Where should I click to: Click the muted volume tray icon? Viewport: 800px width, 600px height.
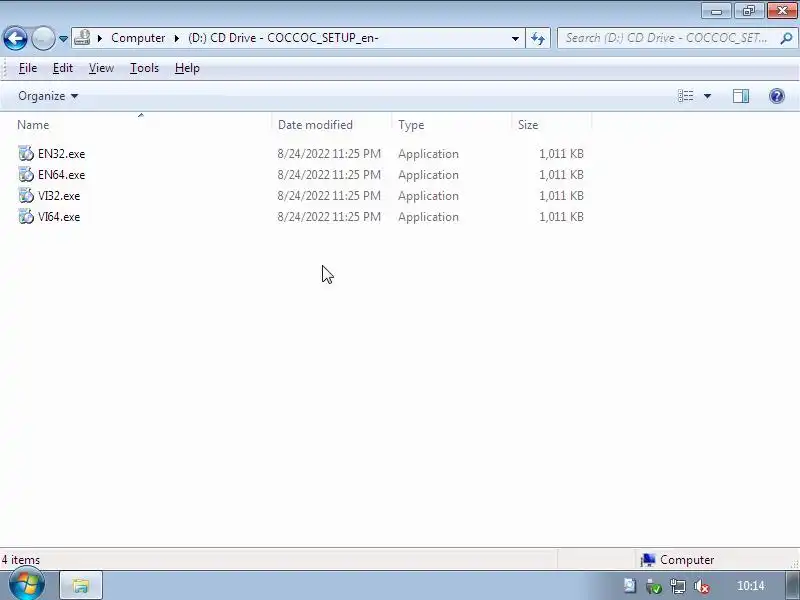point(702,587)
